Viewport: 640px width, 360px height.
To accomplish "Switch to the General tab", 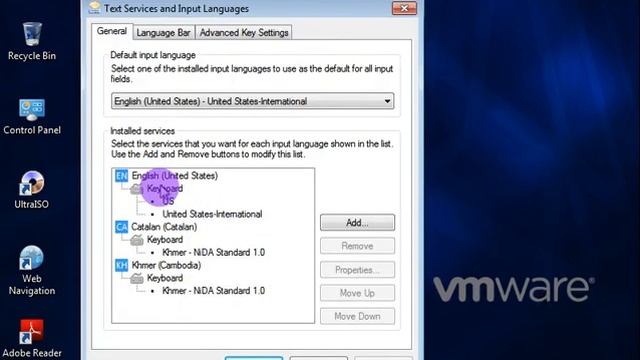I will (x=112, y=31).
